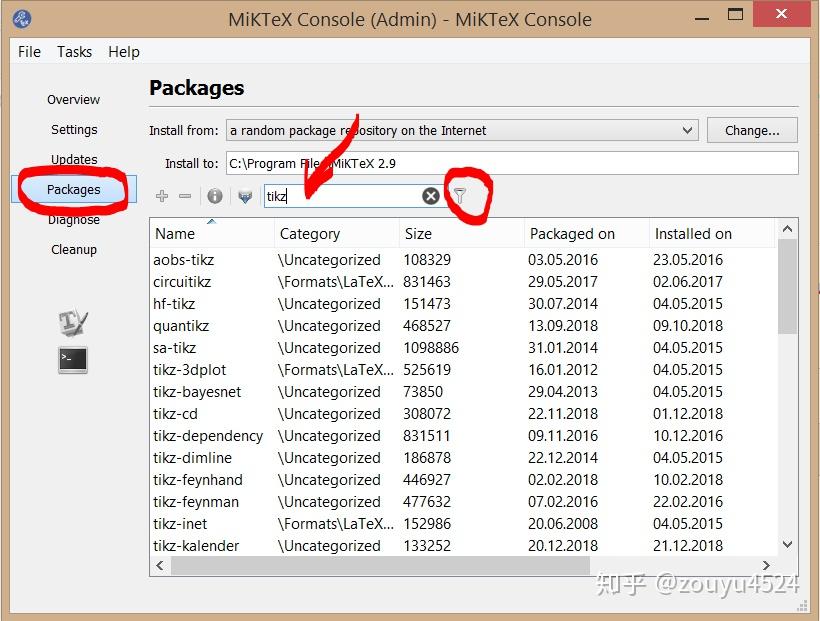820x621 pixels.
Task: Select the tikz-3dplot package row
Action: coord(463,369)
